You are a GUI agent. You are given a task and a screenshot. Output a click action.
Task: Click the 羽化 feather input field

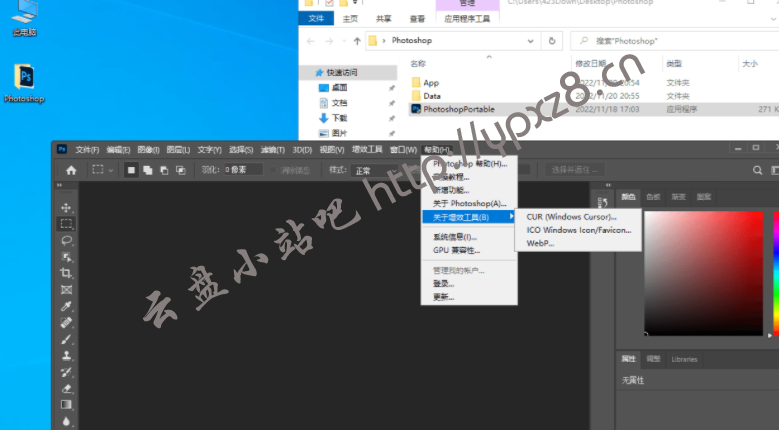(x=243, y=170)
